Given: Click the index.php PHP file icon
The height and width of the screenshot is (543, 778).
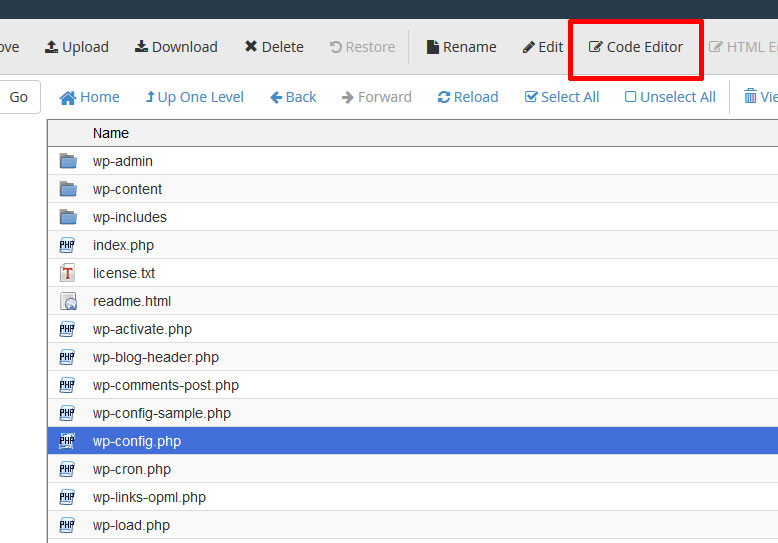Looking at the screenshot, I should (x=67, y=245).
